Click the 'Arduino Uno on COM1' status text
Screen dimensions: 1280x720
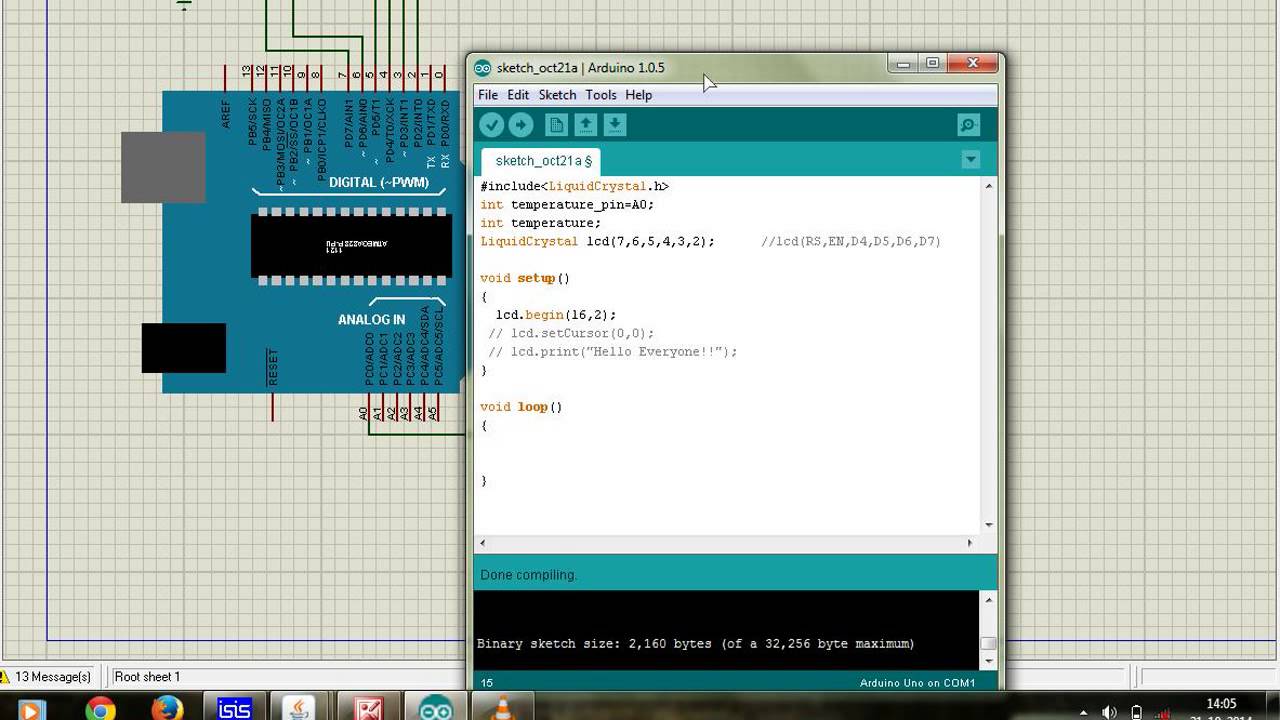(x=917, y=683)
